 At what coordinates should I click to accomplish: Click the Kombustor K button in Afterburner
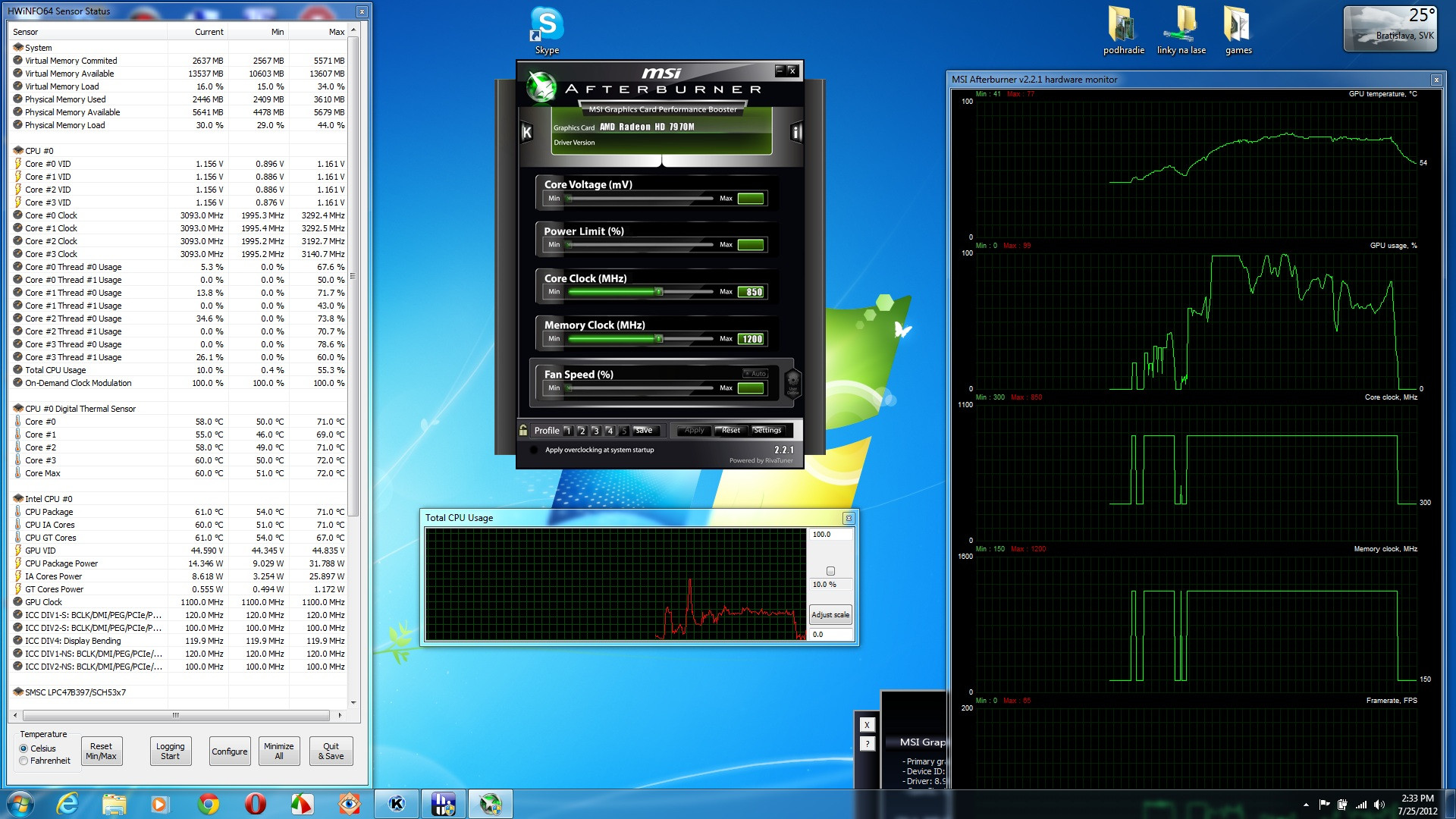tap(527, 132)
